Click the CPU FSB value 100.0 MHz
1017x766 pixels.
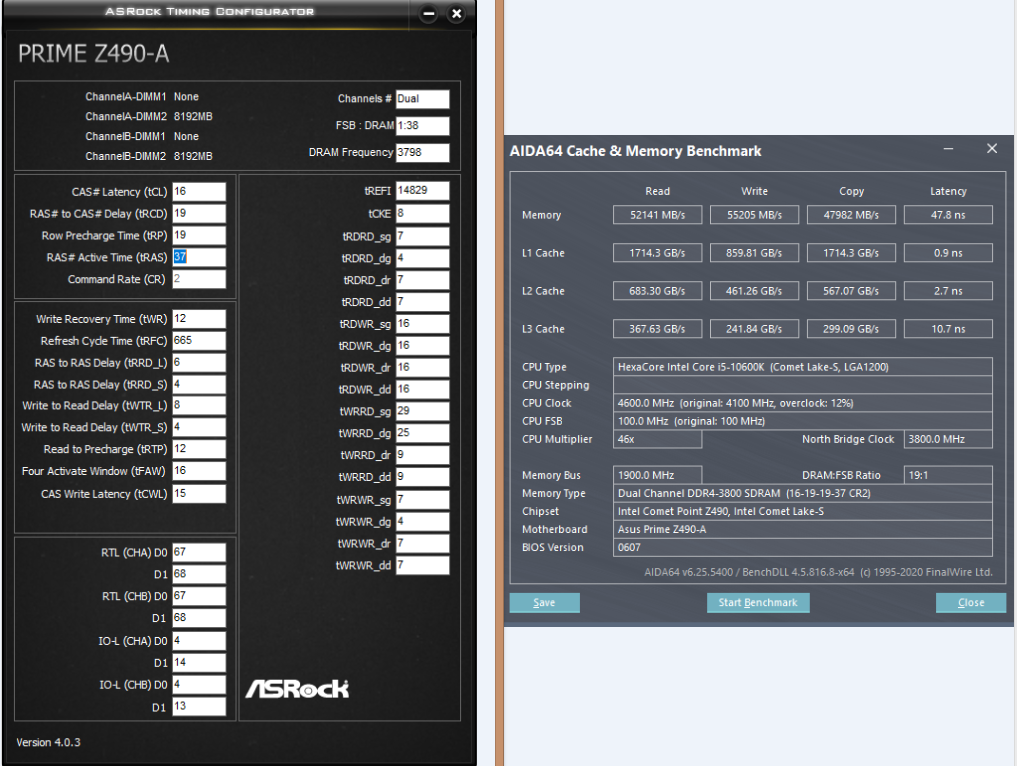coord(802,421)
